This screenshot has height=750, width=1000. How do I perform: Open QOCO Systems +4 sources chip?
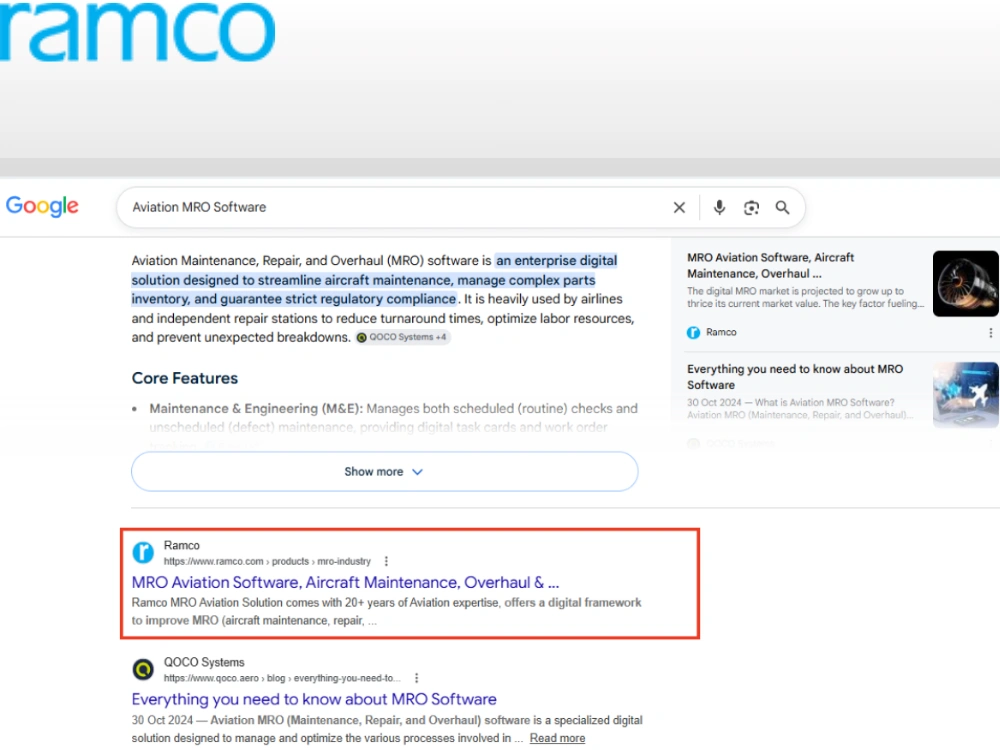(x=402, y=337)
